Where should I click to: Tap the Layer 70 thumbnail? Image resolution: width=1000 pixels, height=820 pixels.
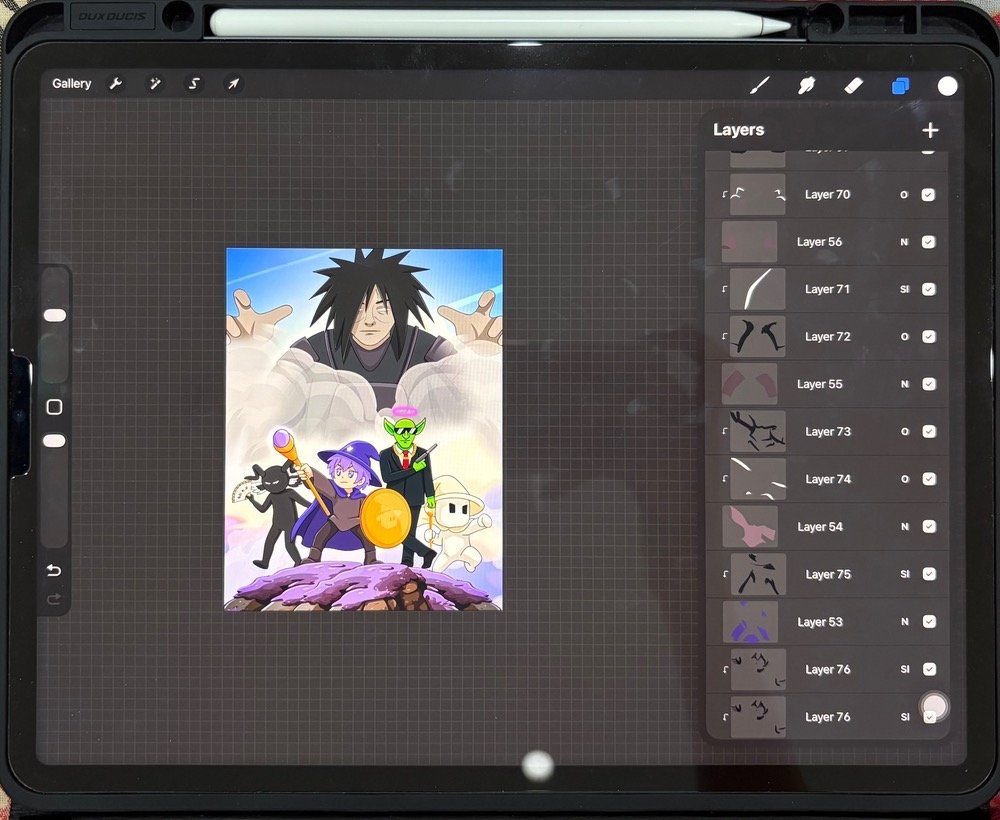(x=758, y=194)
